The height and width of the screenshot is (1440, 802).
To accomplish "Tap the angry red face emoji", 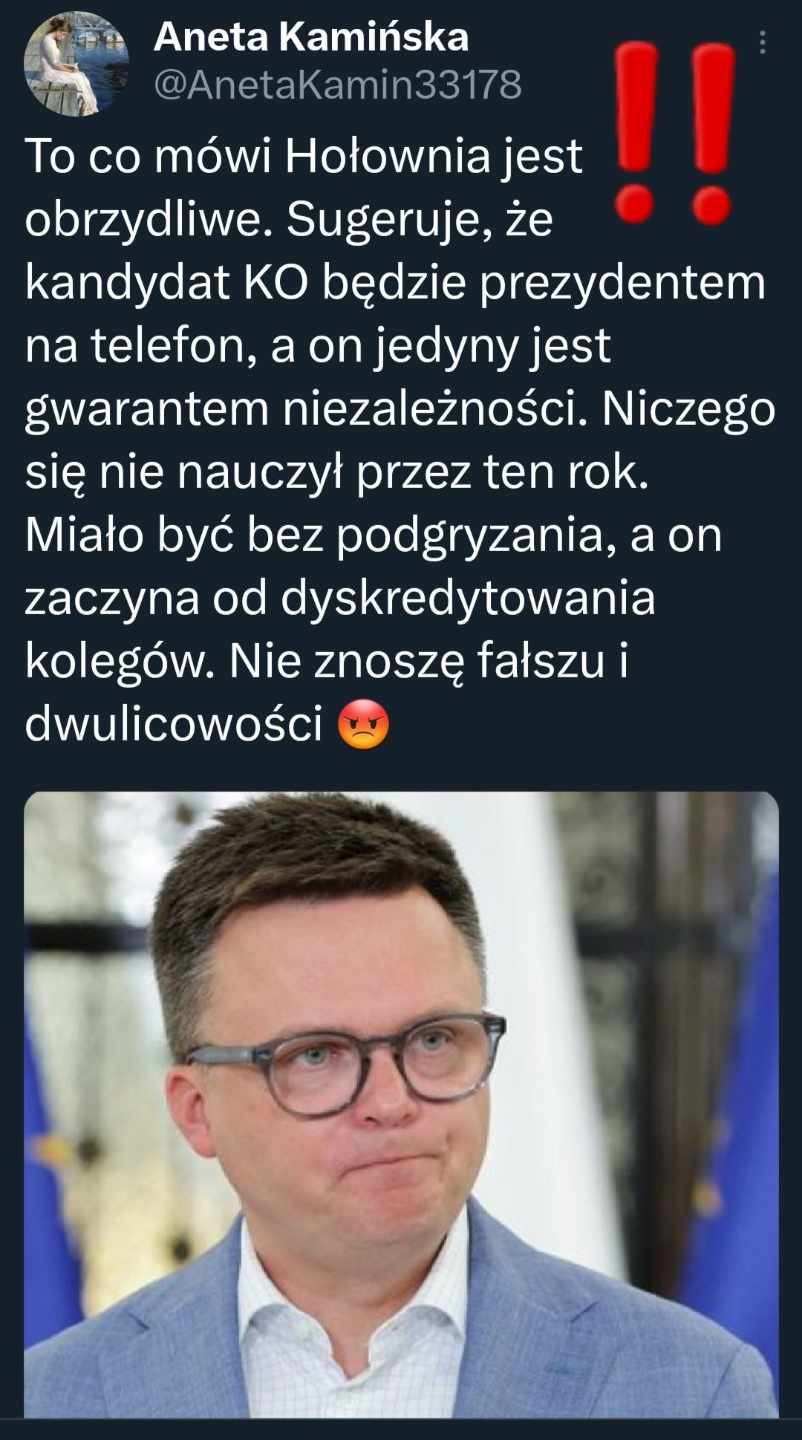I will pos(363,726).
